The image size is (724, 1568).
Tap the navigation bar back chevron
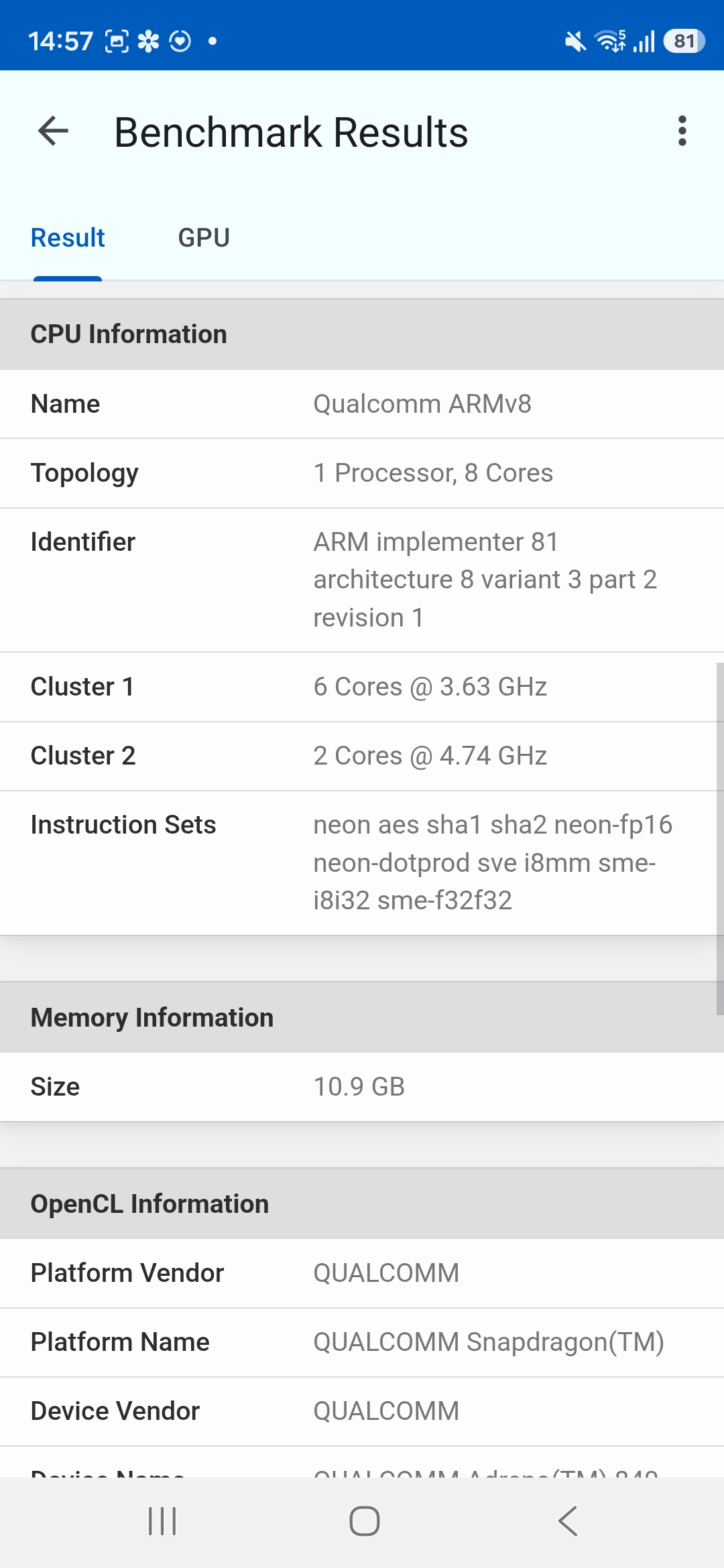click(567, 1520)
